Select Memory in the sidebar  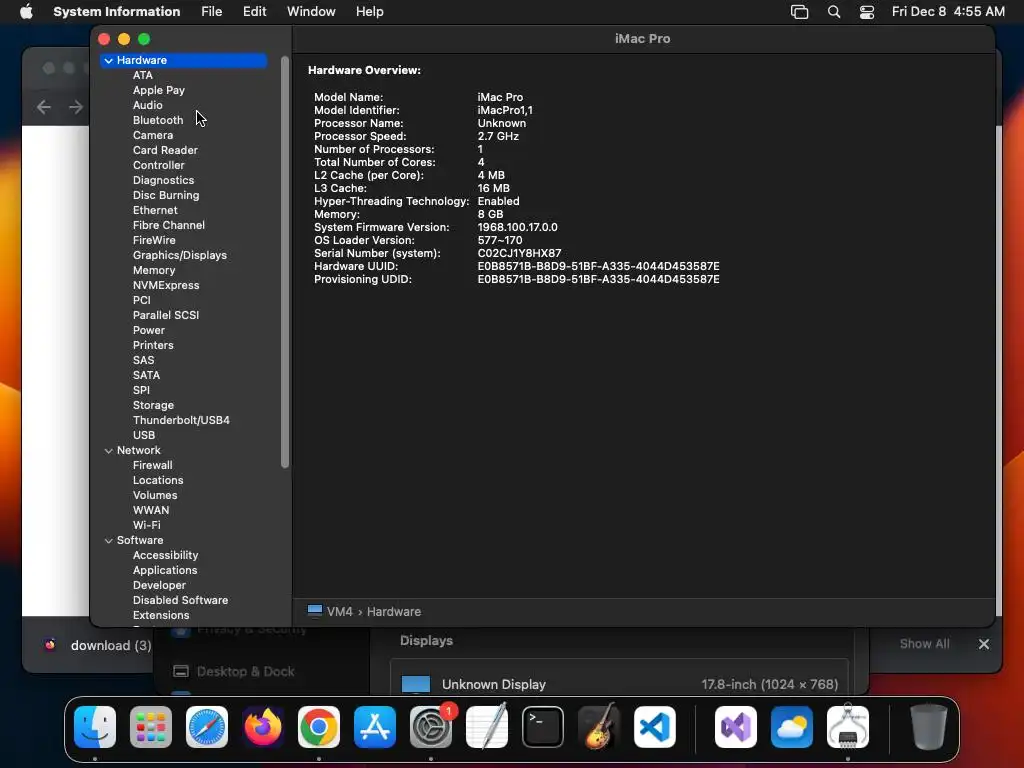click(154, 270)
